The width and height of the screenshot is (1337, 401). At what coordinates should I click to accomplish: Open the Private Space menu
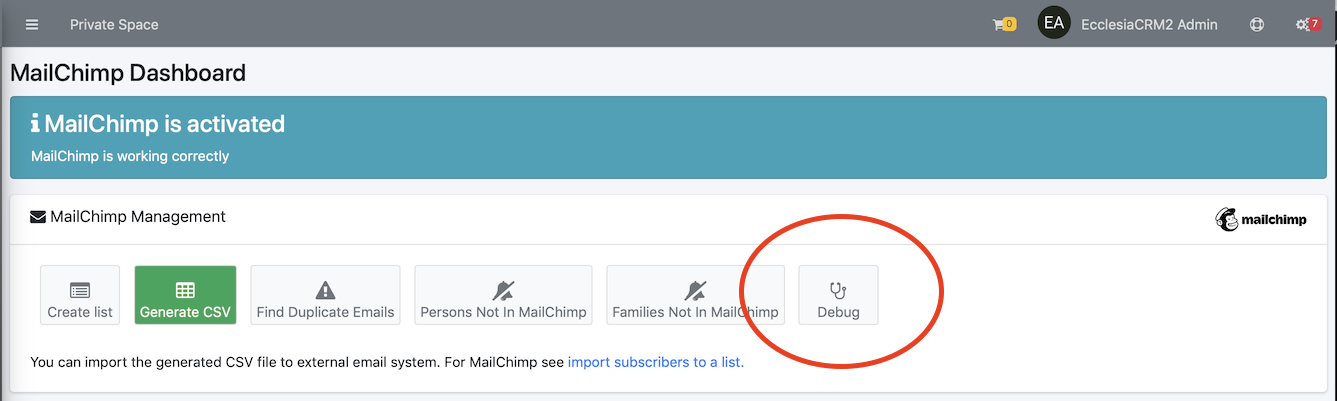click(114, 24)
